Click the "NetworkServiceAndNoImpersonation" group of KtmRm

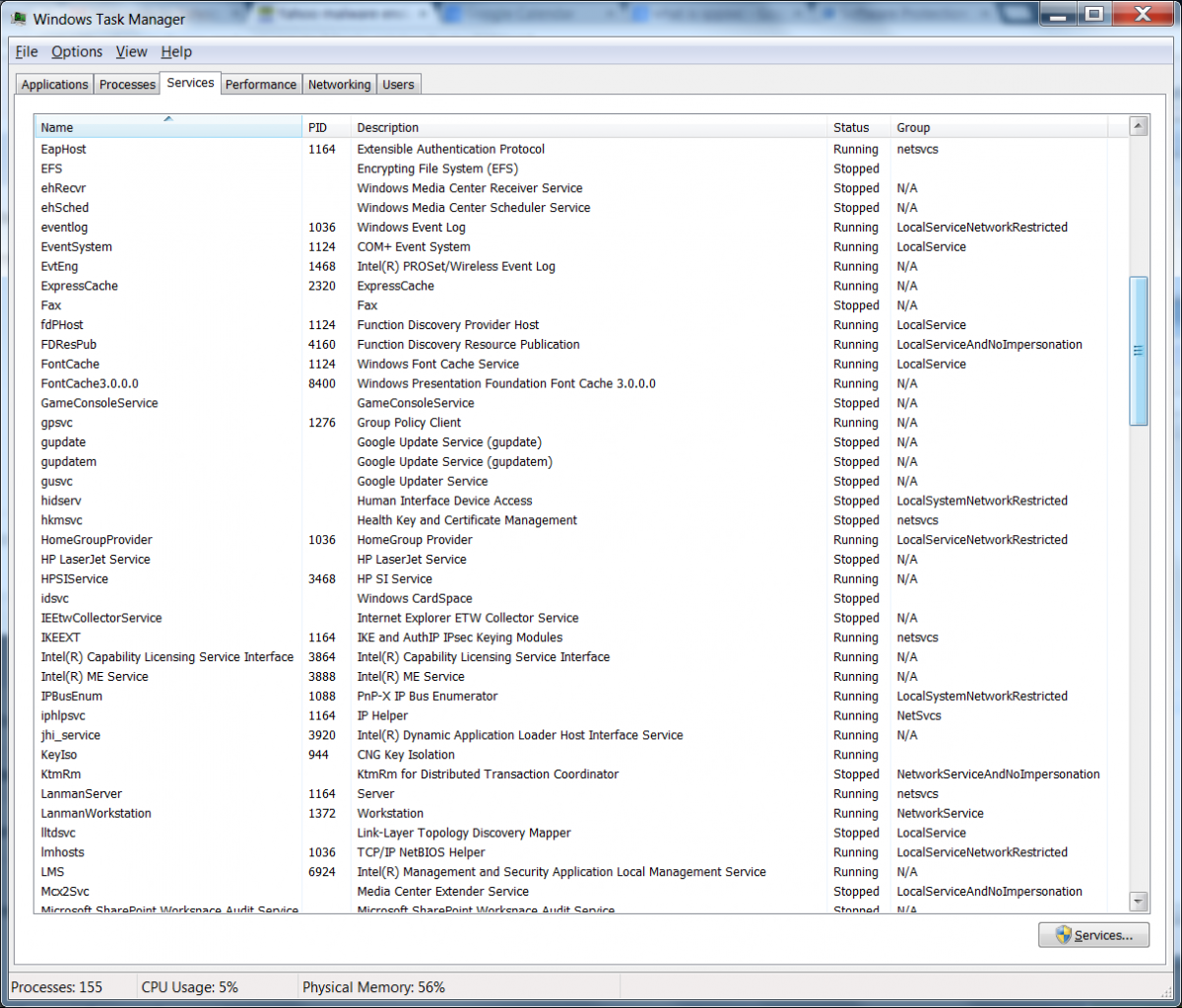pos(999,774)
